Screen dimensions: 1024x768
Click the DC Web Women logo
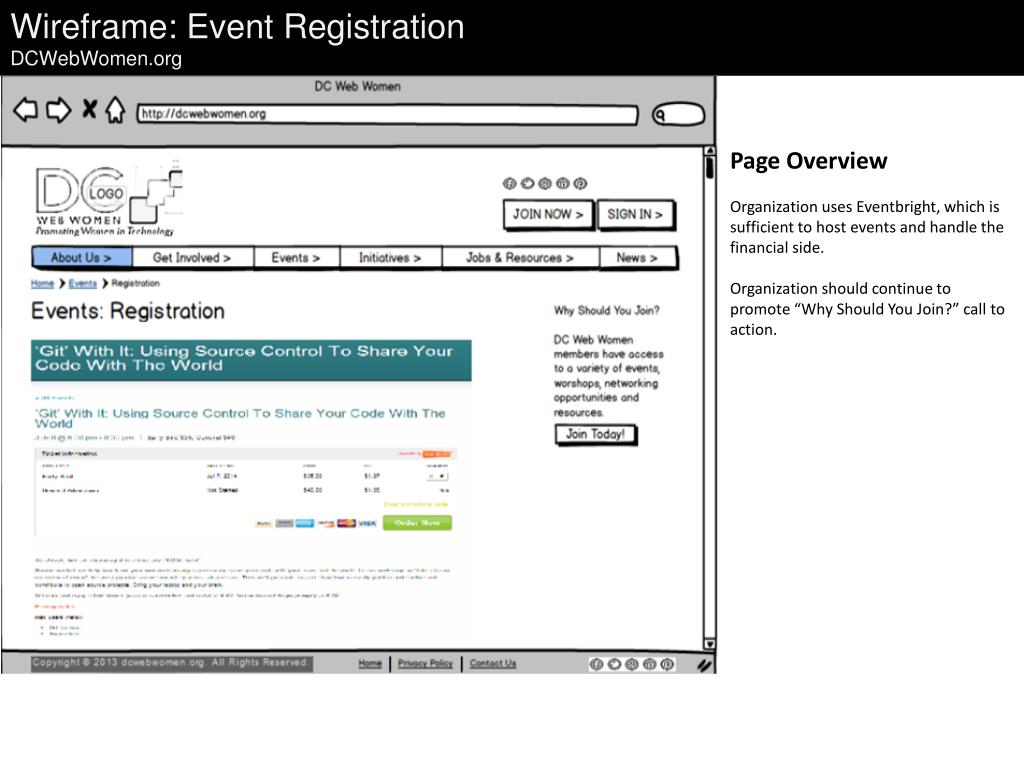pyautogui.click(x=108, y=201)
